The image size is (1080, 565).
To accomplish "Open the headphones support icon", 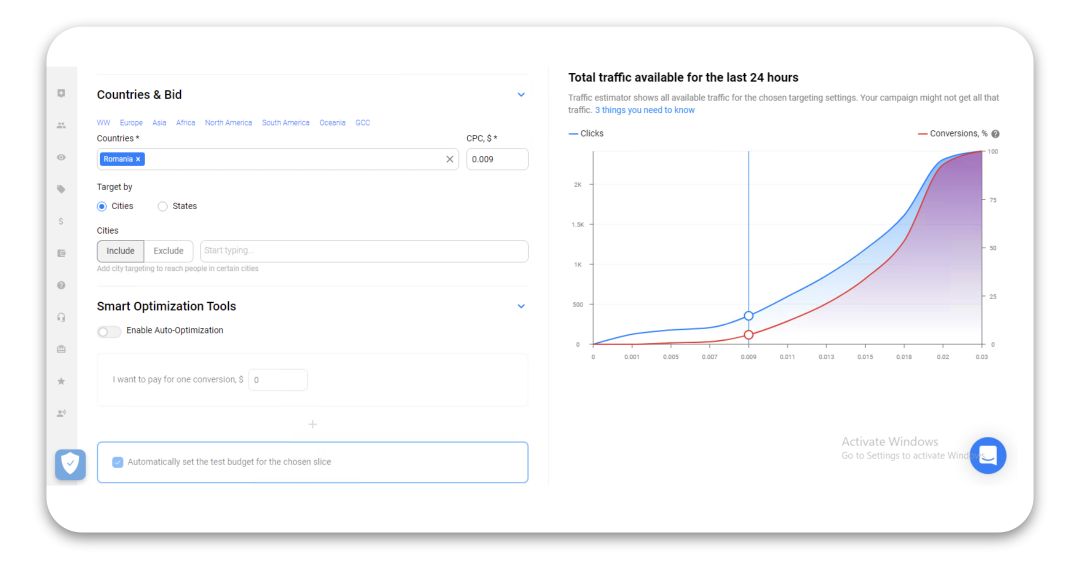I will pos(61,317).
